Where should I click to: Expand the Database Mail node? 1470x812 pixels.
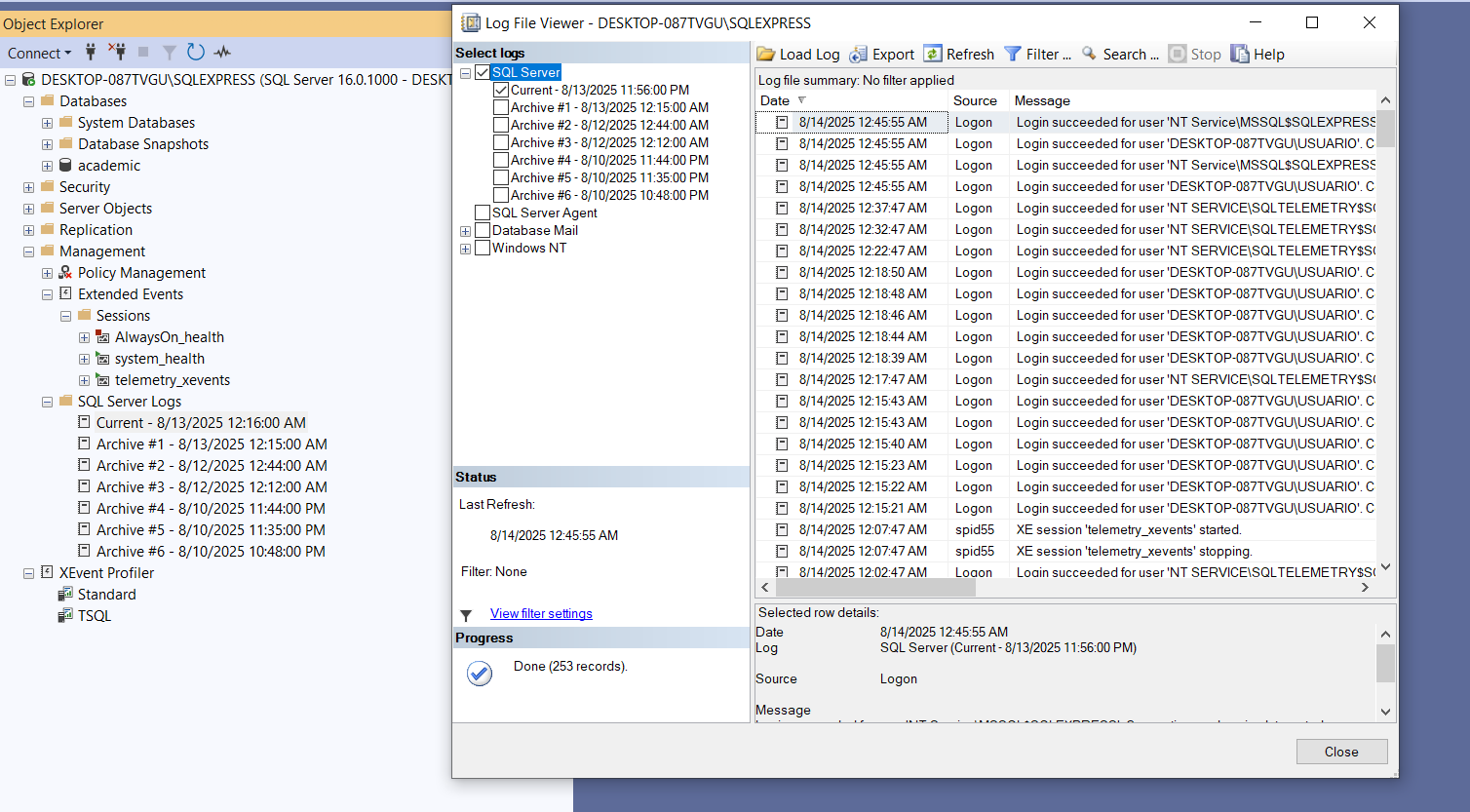(x=466, y=230)
